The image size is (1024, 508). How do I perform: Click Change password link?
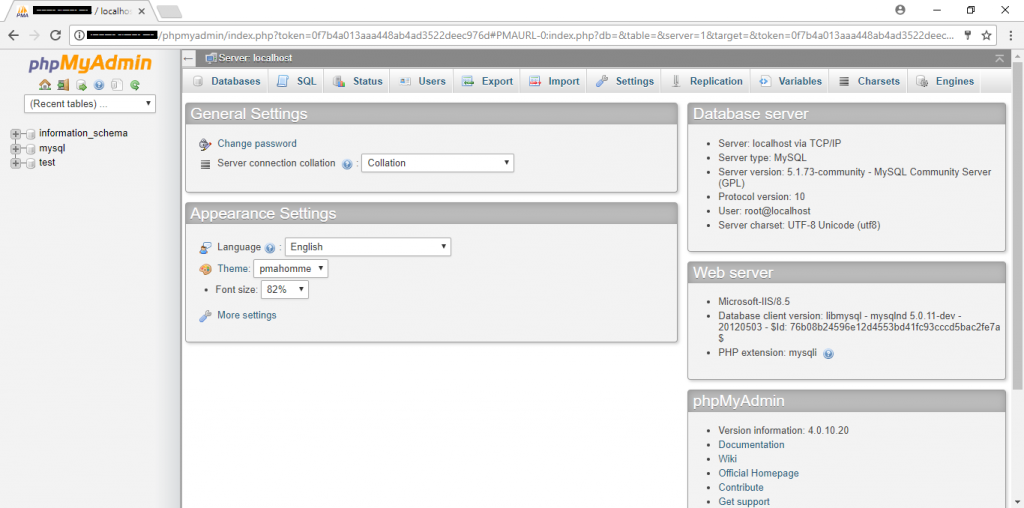coord(257,144)
